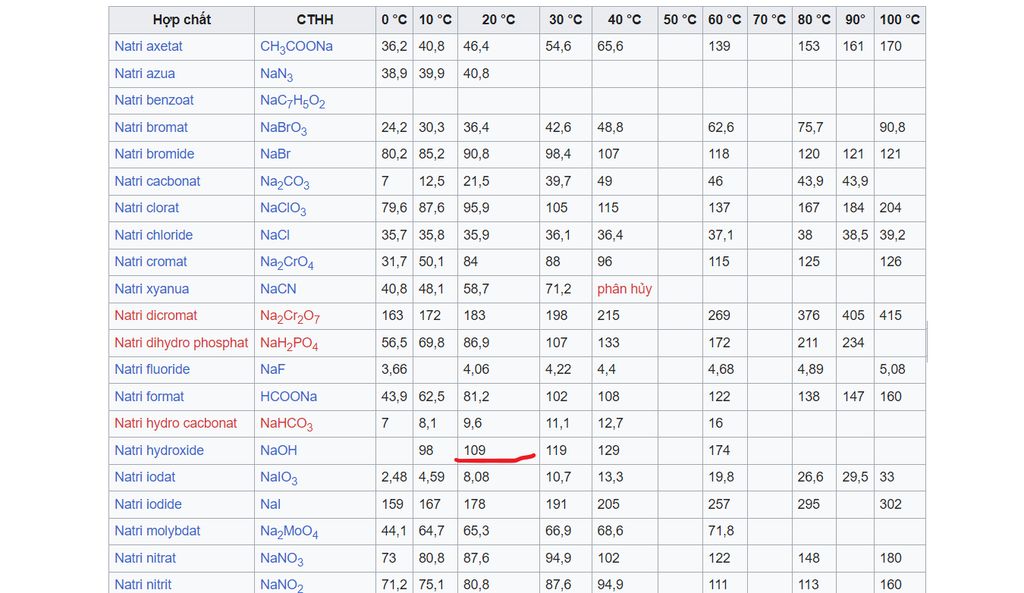This screenshot has width=1024, height=593.
Task: Open the red Natri dicromat link
Action: [x=155, y=315]
